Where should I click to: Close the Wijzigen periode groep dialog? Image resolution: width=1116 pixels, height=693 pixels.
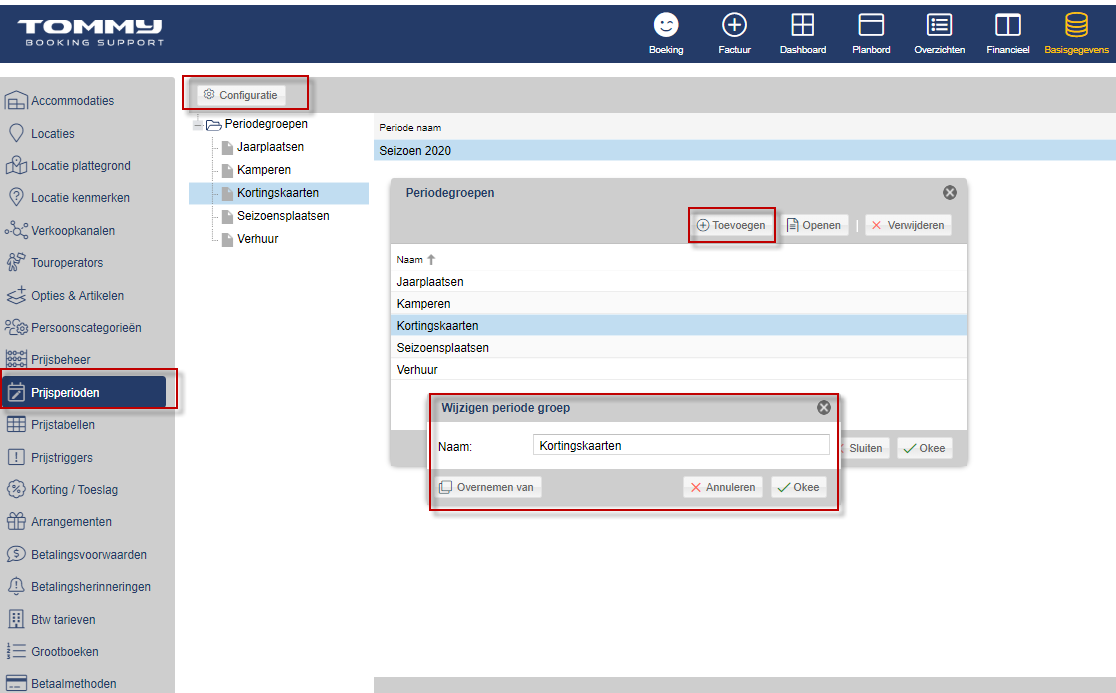click(823, 408)
